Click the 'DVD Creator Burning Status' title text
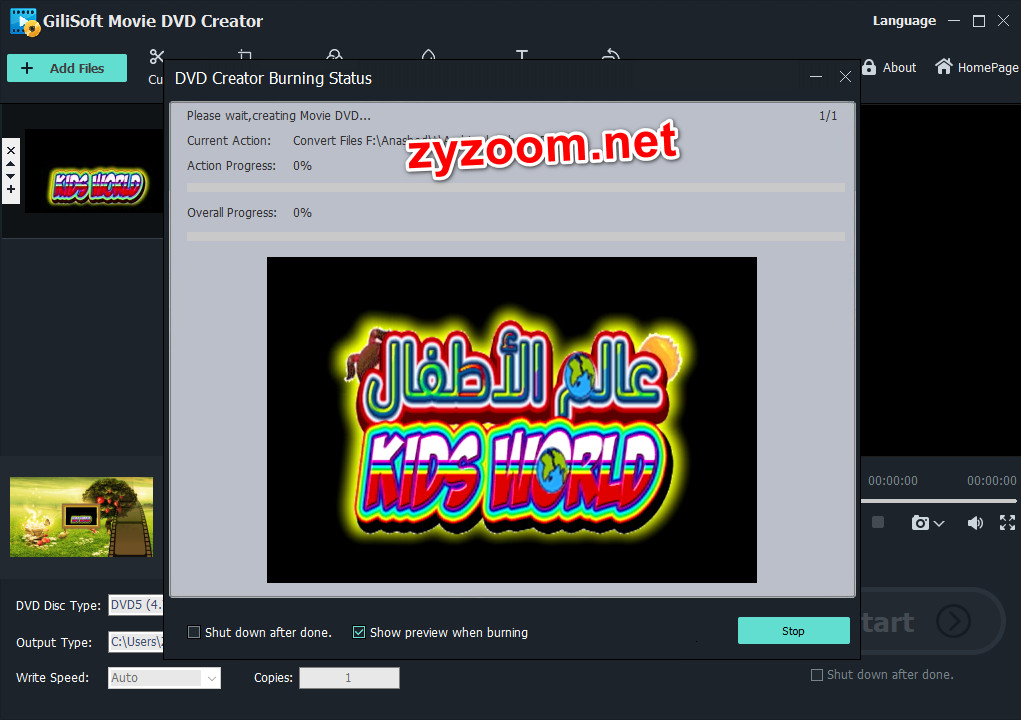 pyautogui.click(x=273, y=78)
